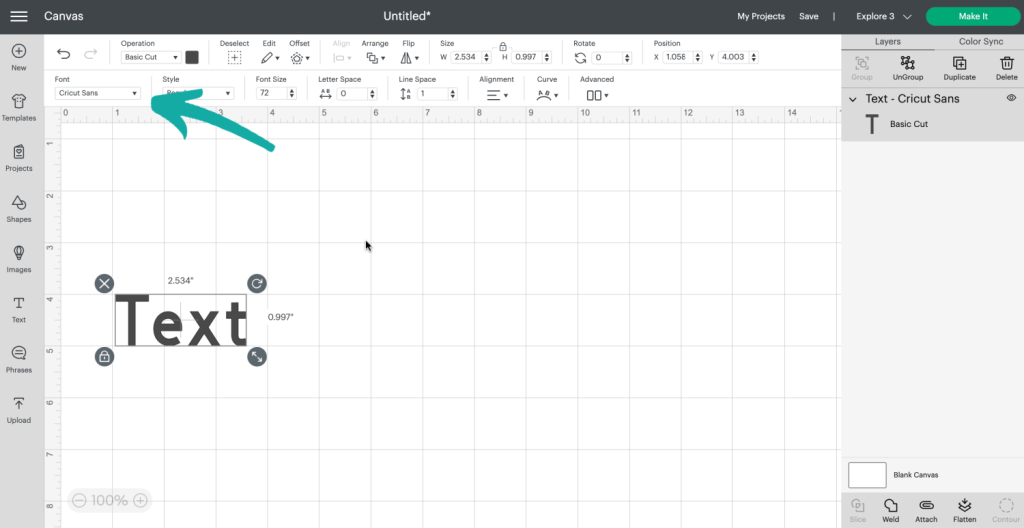The image size is (1024, 528).
Task: Open the Templates panel
Action: pyautogui.click(x=19, y=108)
